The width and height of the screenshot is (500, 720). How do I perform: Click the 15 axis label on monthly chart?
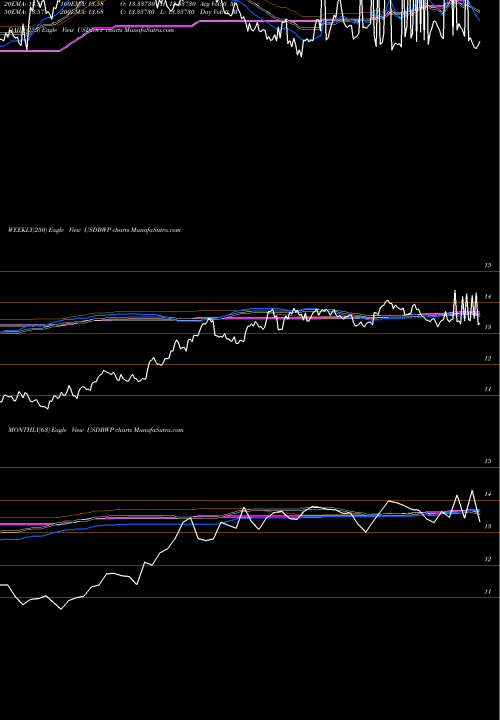click(x=488, y=461)
